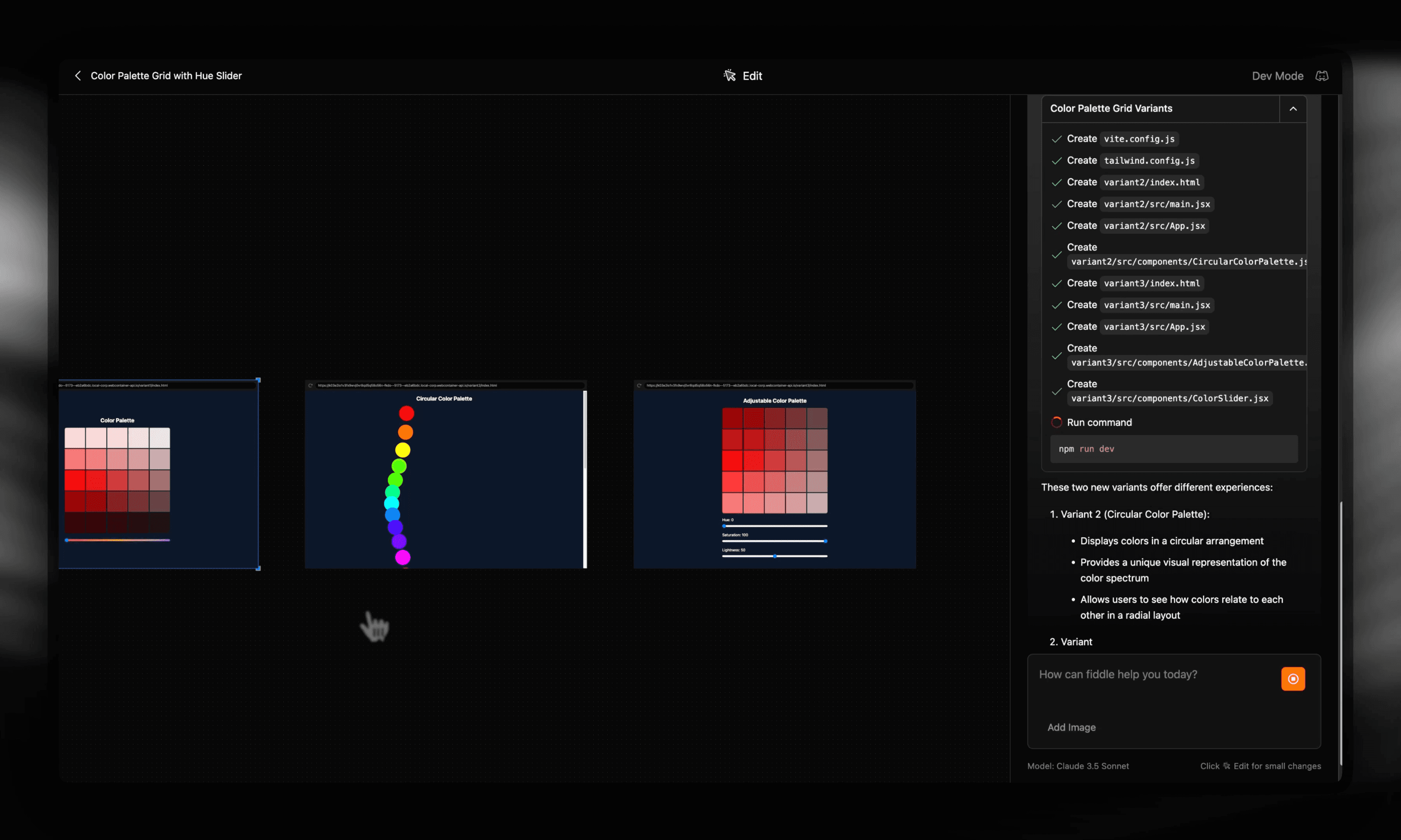Click the AdjustableColorPalette component file chip
The width and height of the screenshot is (1401, 840).
coord(1187,362)
